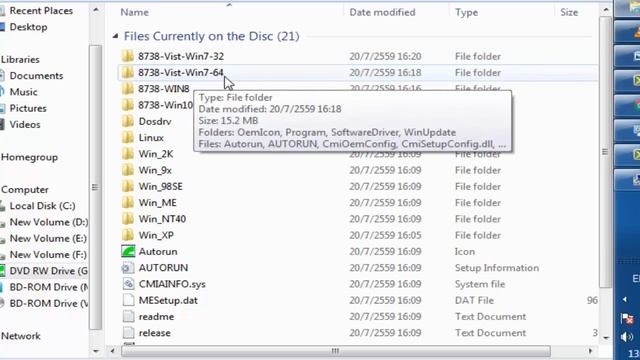Select the Win_2K folder icon
Image resolution: width=640 pixels, height=360 pixels.
pos(128,154)
